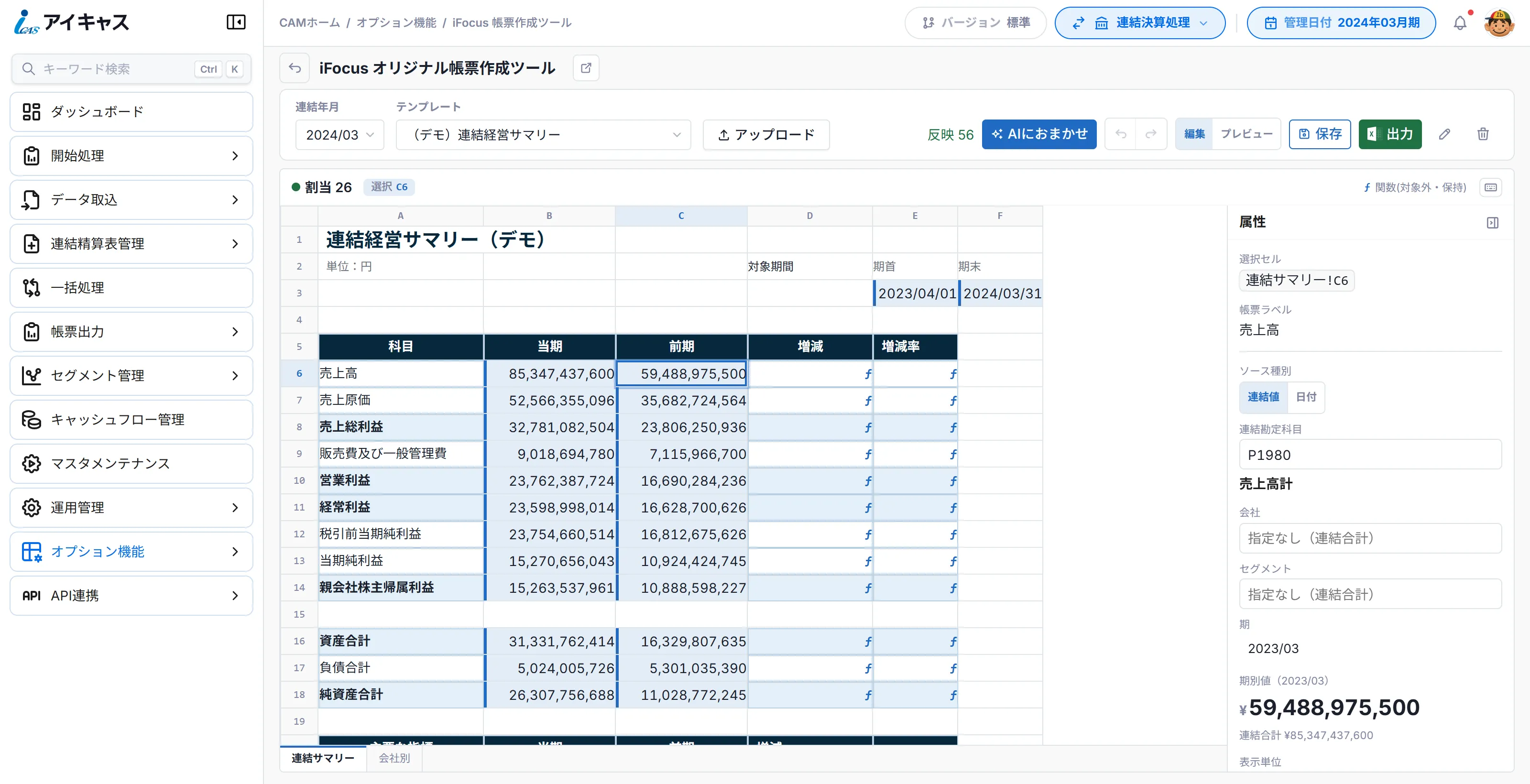Click the セグメント selector field
The height and width of the screenshot is (784, 1530).
[x=1370, y=594]
